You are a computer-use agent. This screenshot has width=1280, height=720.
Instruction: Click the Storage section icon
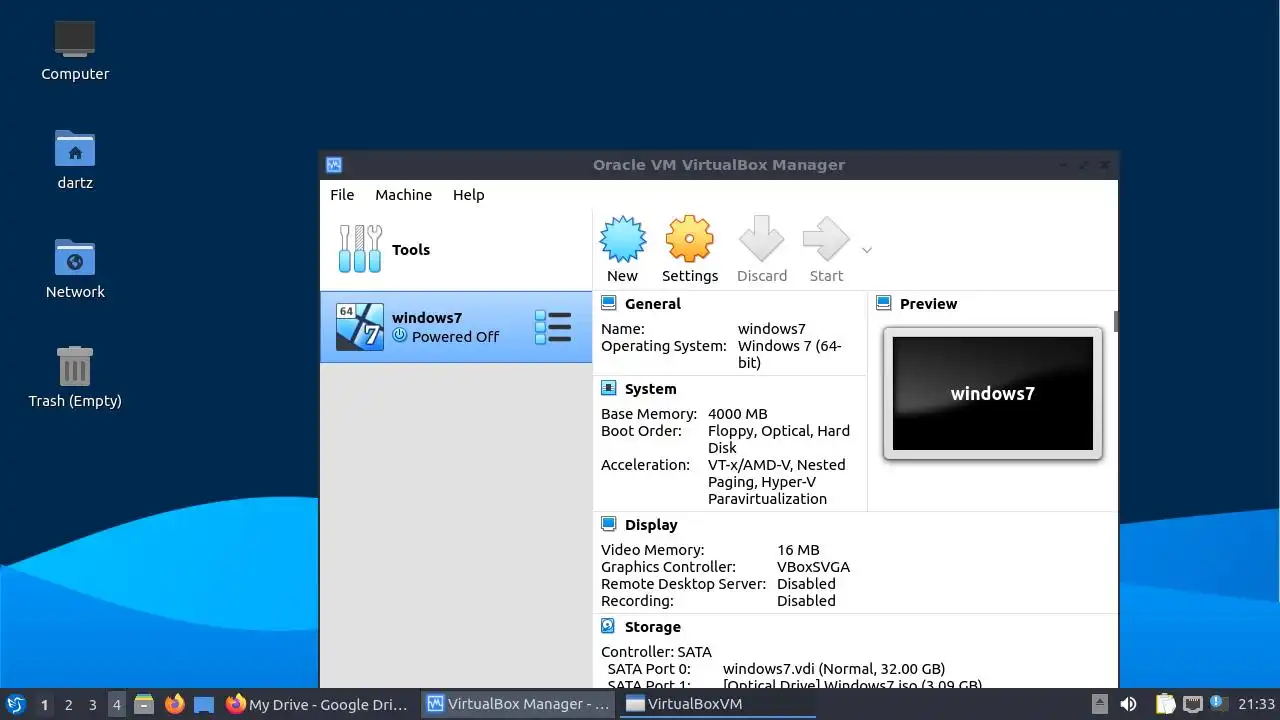point(608,626)
